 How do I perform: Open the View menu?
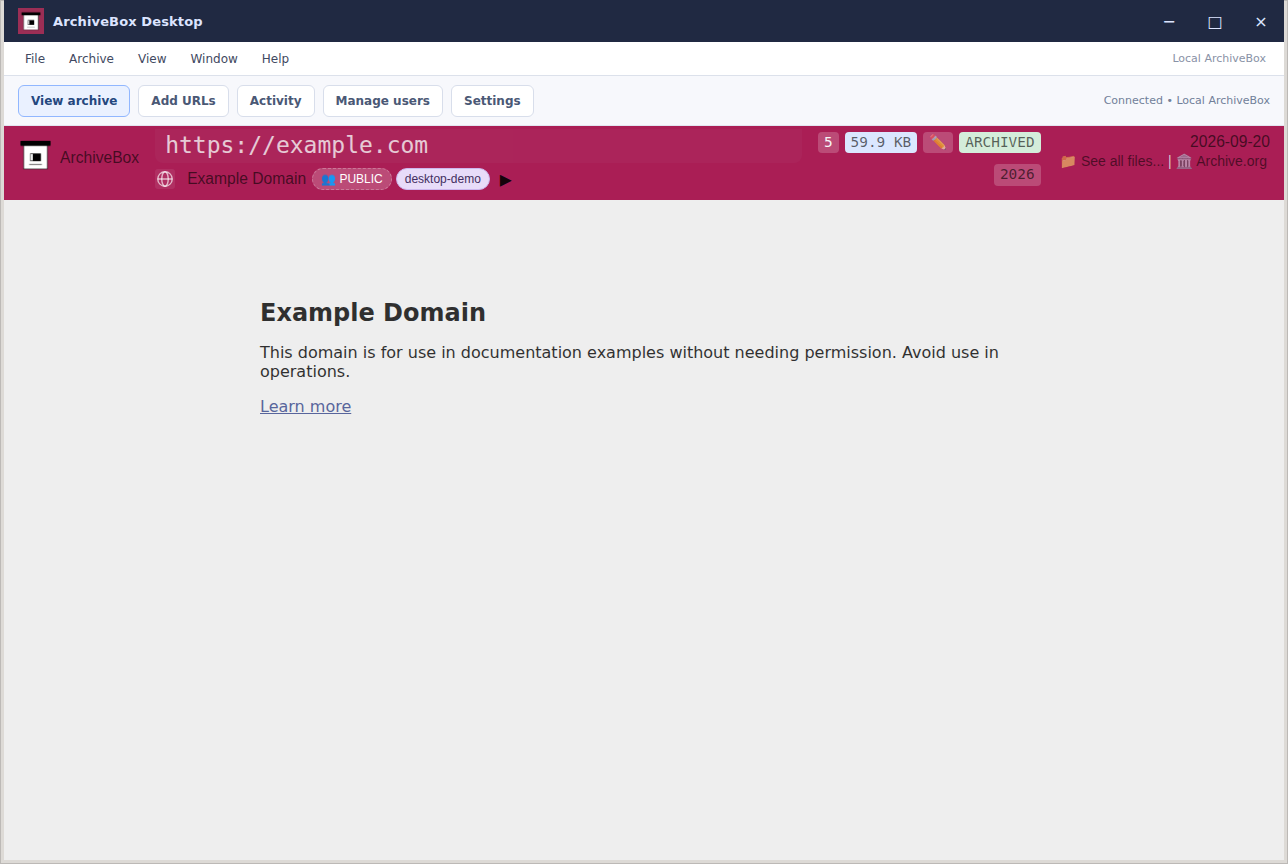click(x=152, y=59)
